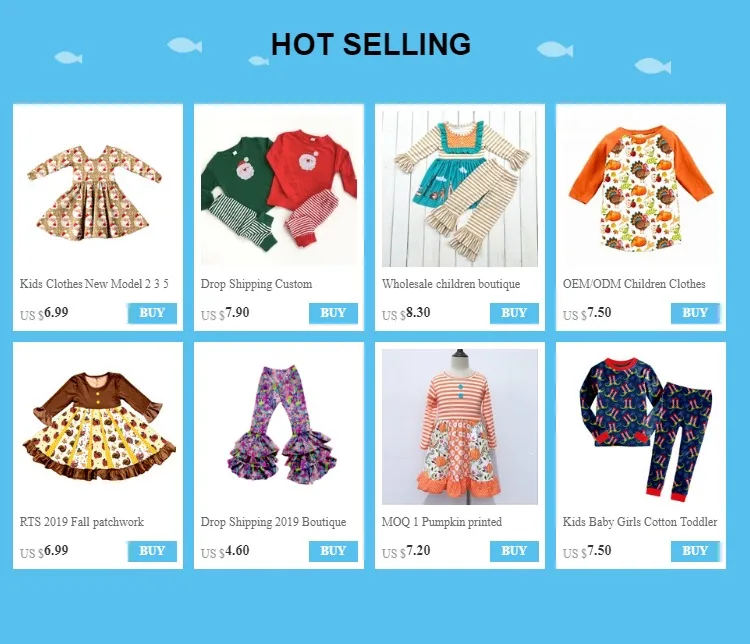
Task: Buy the Wholesale children boutique set
Action: [x=514, y=313]
